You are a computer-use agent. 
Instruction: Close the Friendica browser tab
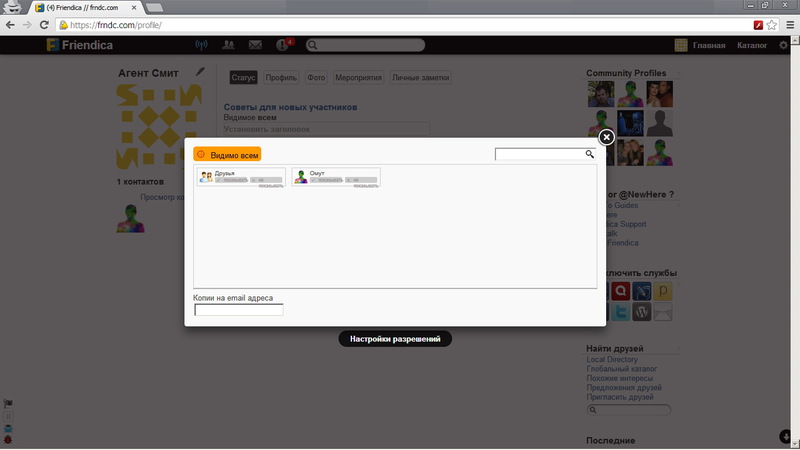point(134,8)
